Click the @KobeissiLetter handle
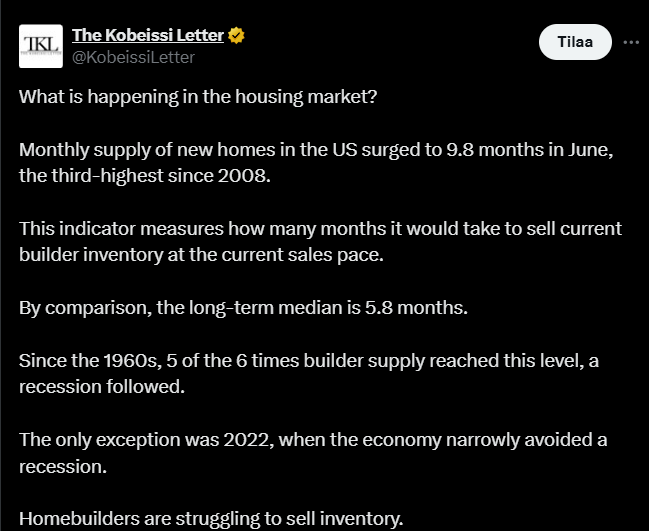The image size is (649, 531). pyautogui.click(x=133, y=58)
